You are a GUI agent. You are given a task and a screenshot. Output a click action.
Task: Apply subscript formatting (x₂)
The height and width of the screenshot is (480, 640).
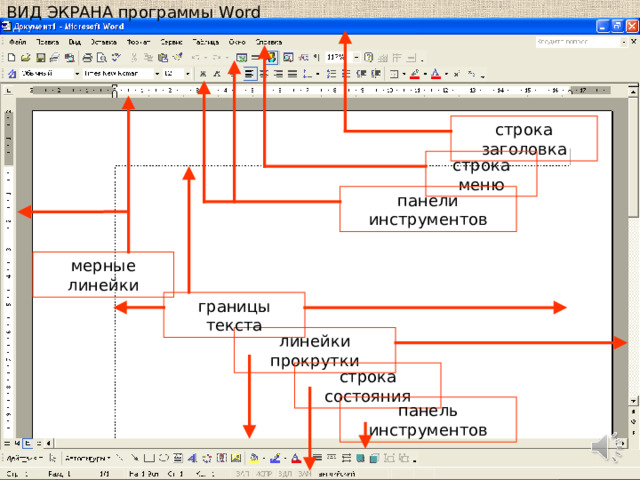471,74
